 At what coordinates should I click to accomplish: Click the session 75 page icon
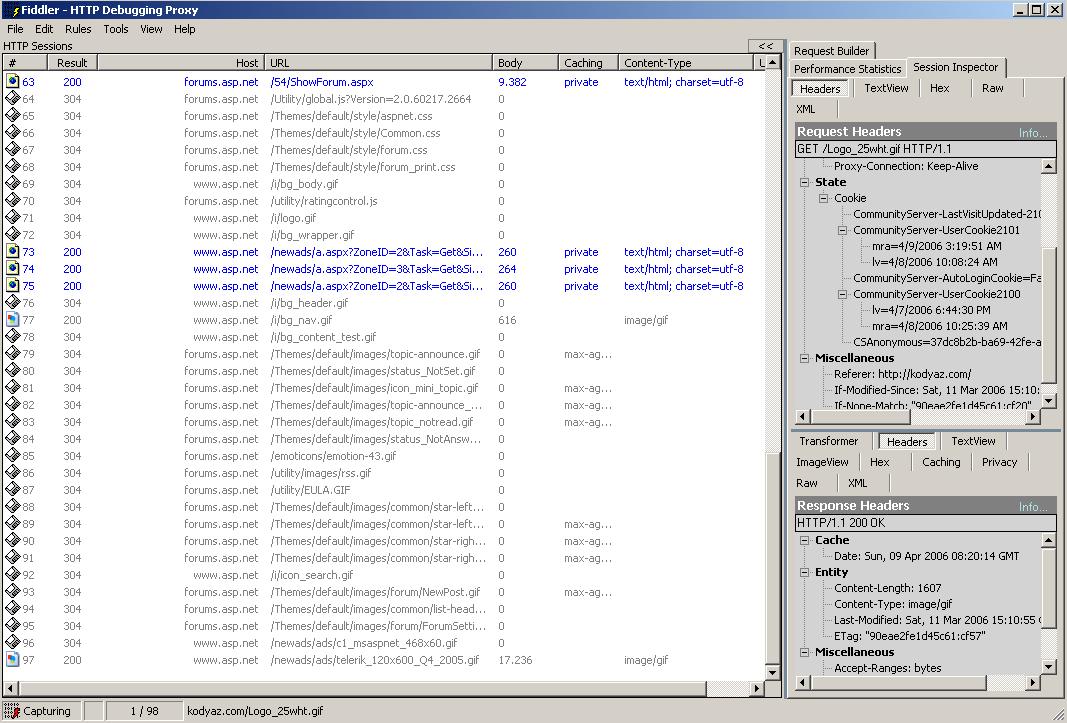[x=12, y=285]
